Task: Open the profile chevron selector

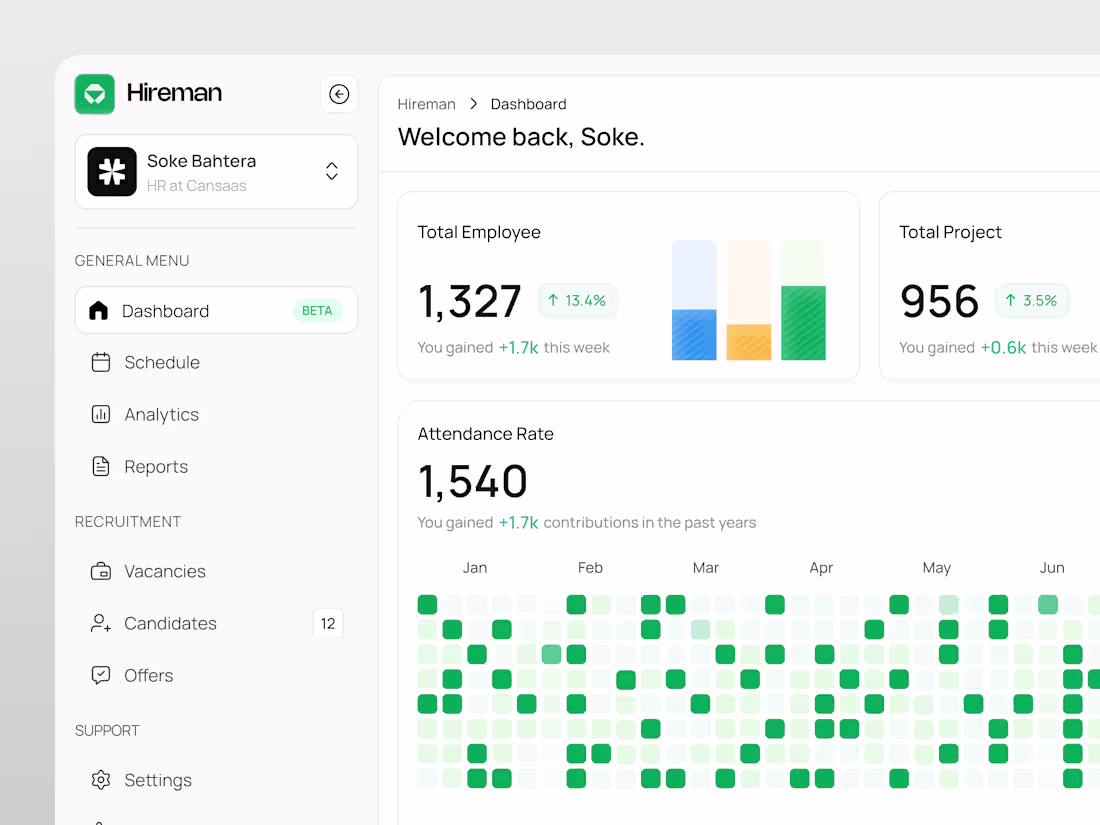Action: pyautogui.click(x=331, y=171)
